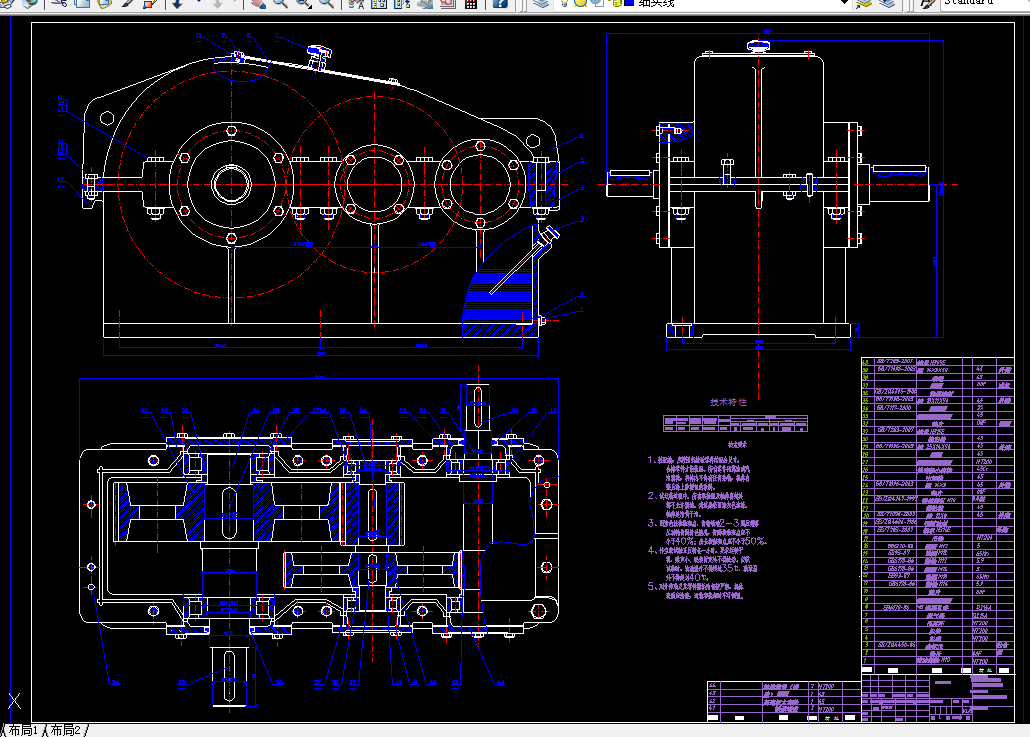Click the Layer Previous icon
1030x737 pixels.
pos(887,3)
